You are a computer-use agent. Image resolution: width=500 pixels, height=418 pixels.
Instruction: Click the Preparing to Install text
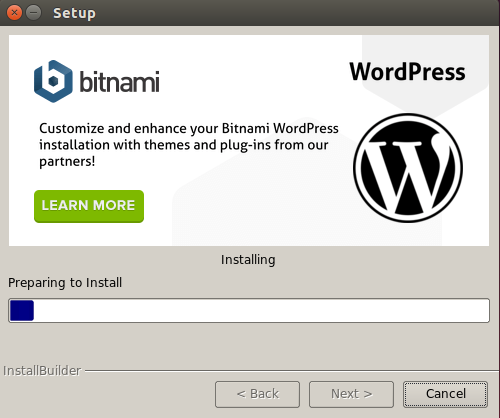click(x=65, y=283)
